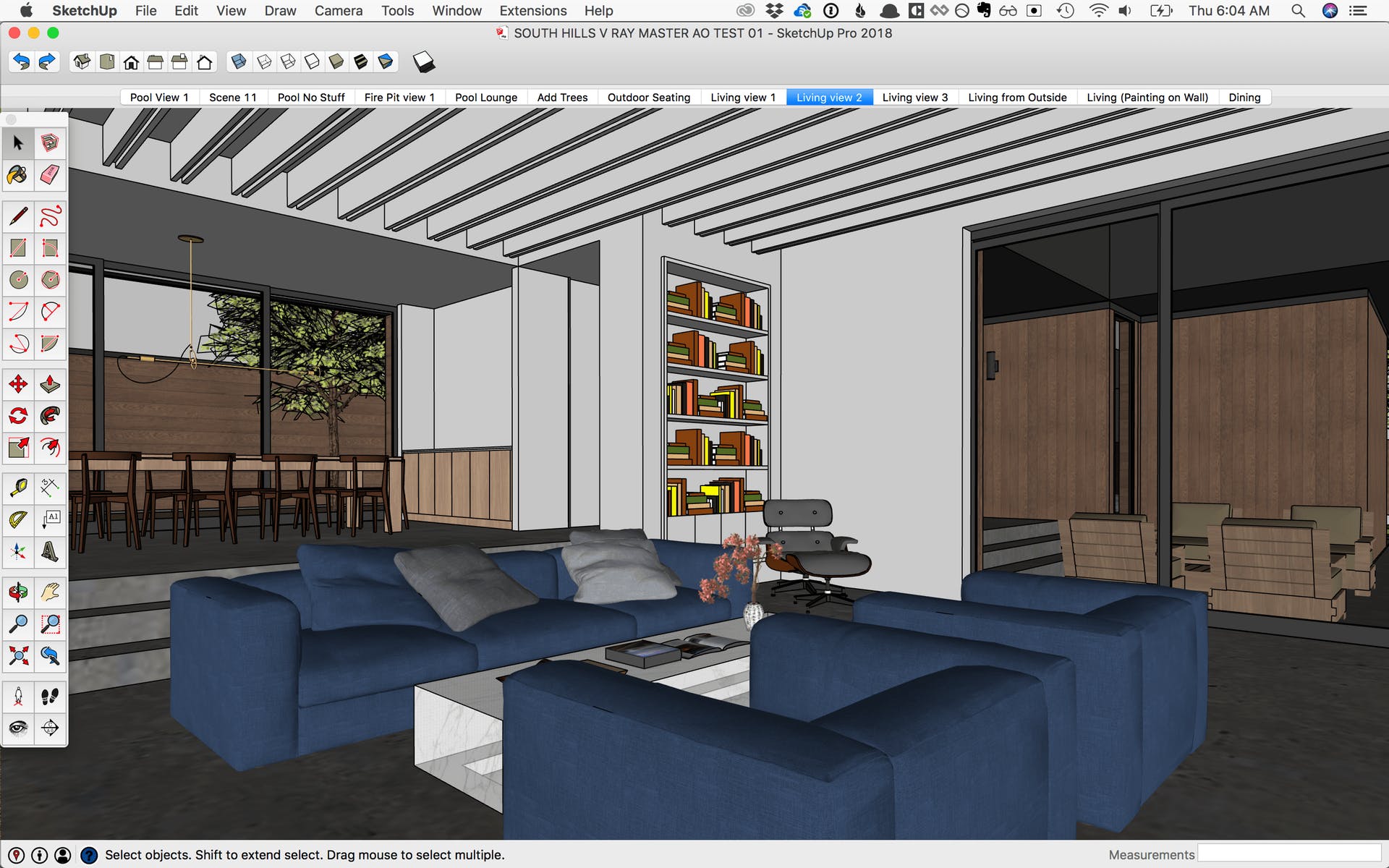This screenshot has width=1389, height=868.
Task: Click the Zoom Extents tool
Action: pyautogui.click(x=18, y=655)
